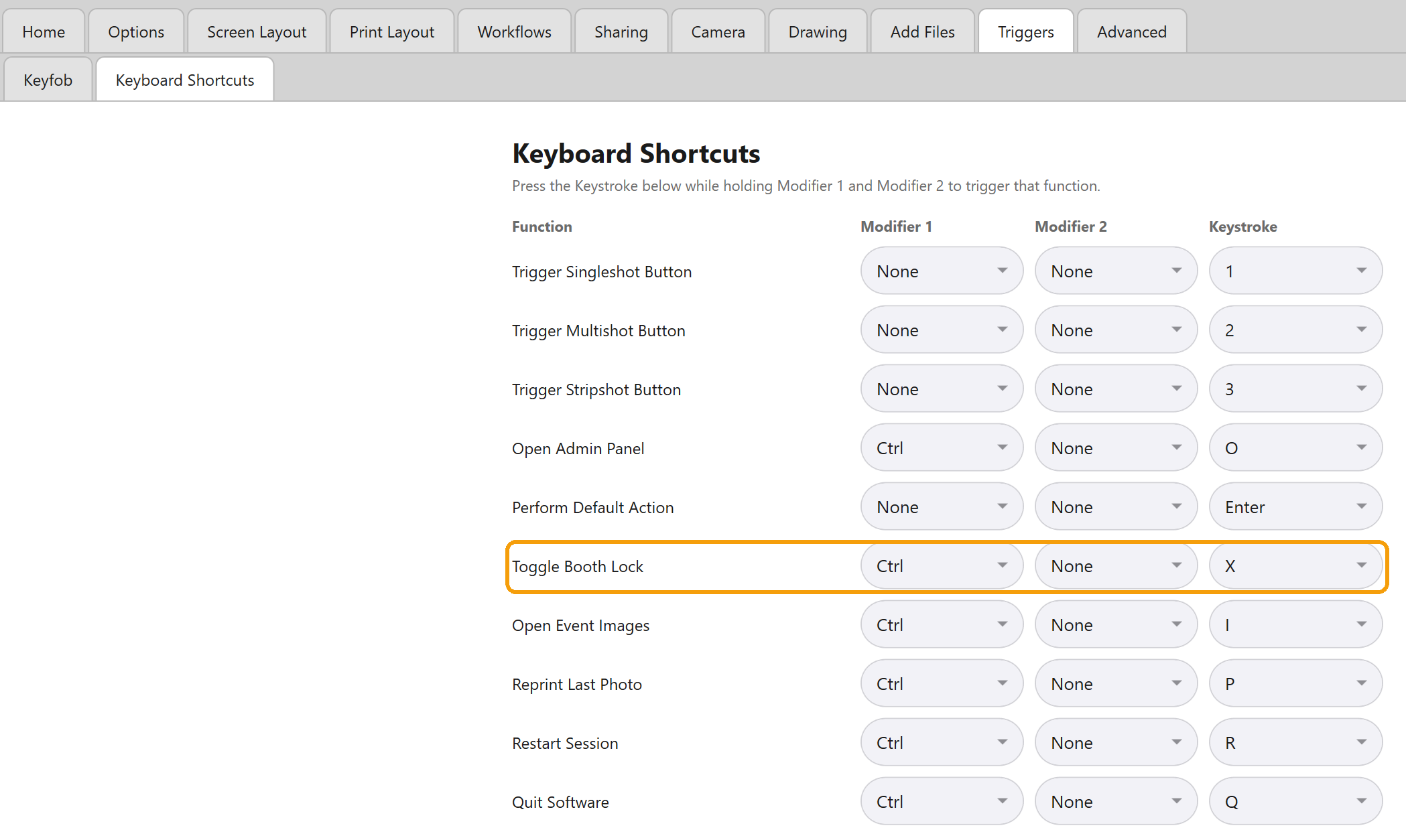Open Ctrl Modifier 1 dropdown for Reprint Last Photo
This screenshot has width=1406, height=840.
pyautogui.click(x=942, y=683)
